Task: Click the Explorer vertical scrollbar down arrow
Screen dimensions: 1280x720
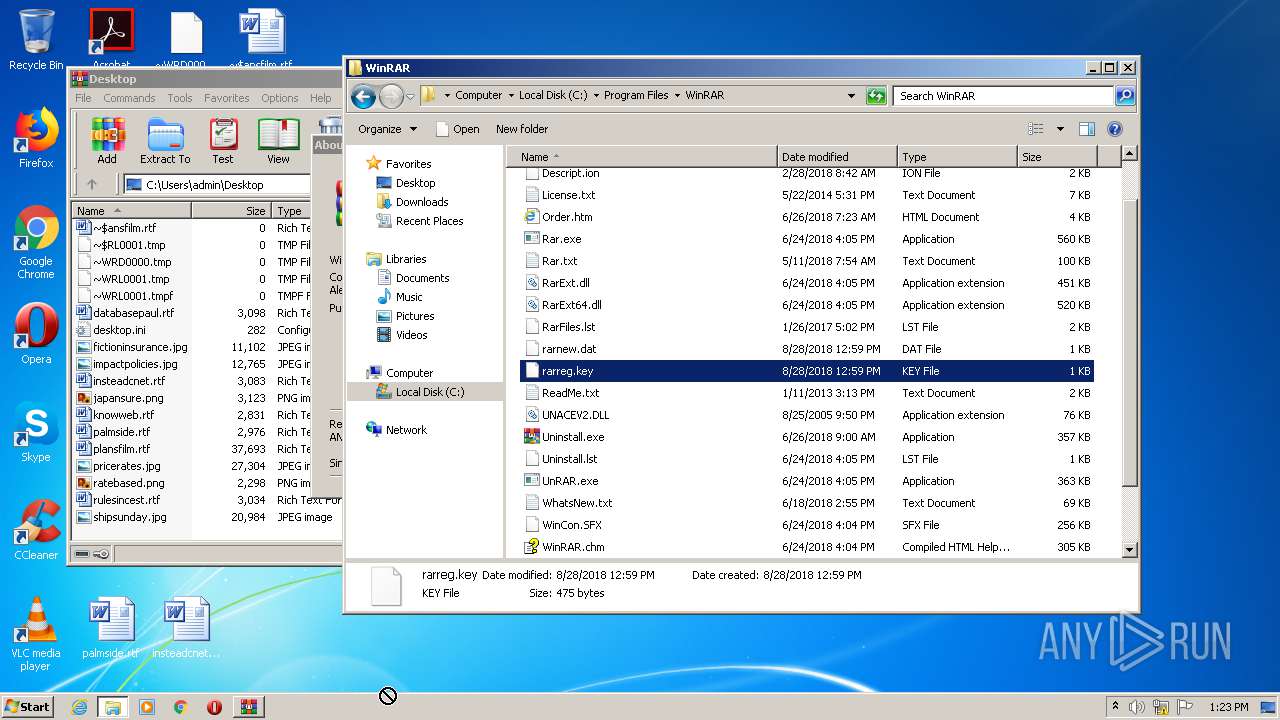Action: pyautogui.click(x=1130, y=549)
